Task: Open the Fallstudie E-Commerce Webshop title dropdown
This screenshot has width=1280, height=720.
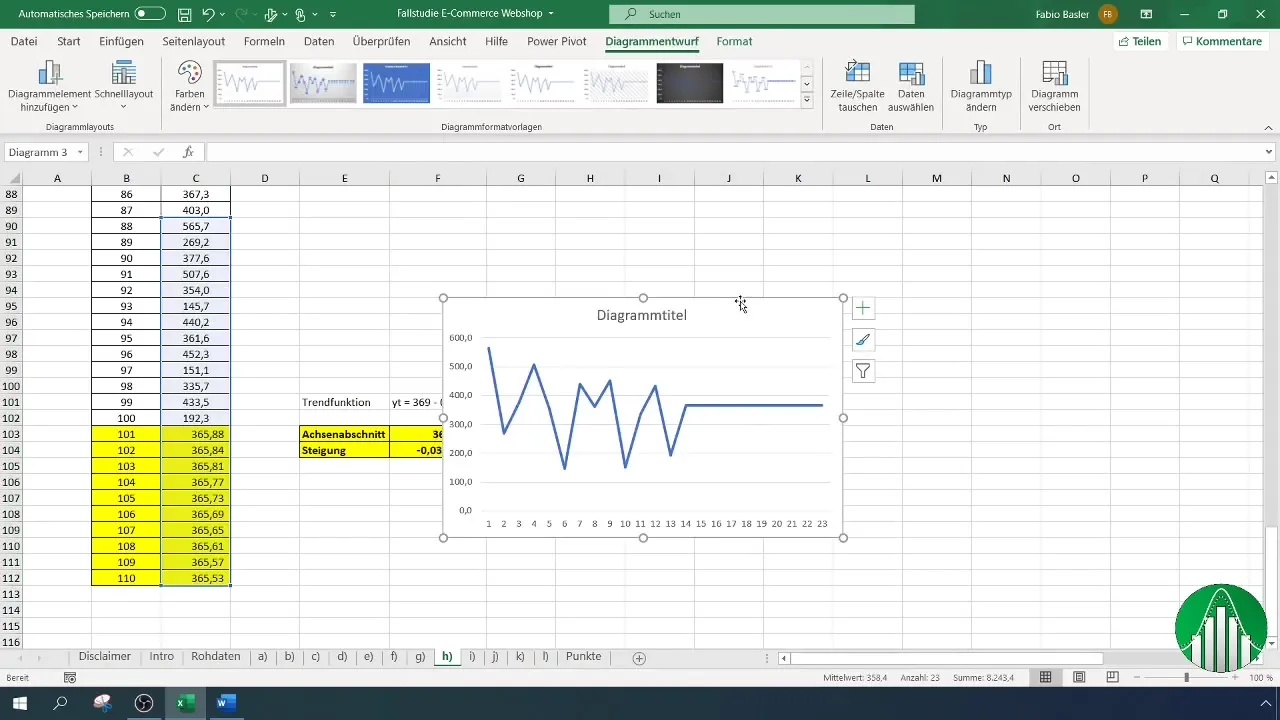Action: pyautogui.click(x=551, y=15)
